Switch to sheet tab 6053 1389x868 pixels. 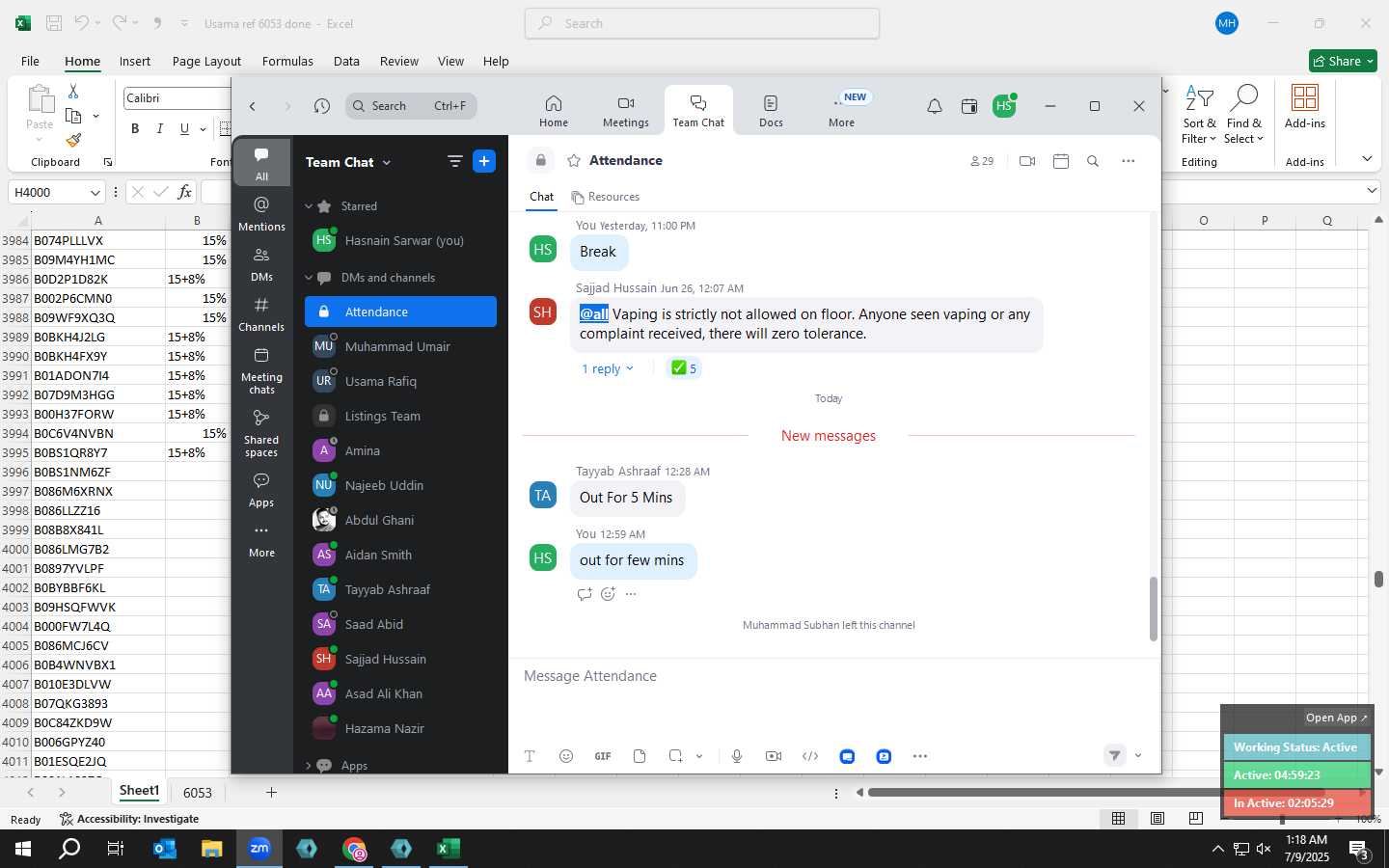[198, 793]
